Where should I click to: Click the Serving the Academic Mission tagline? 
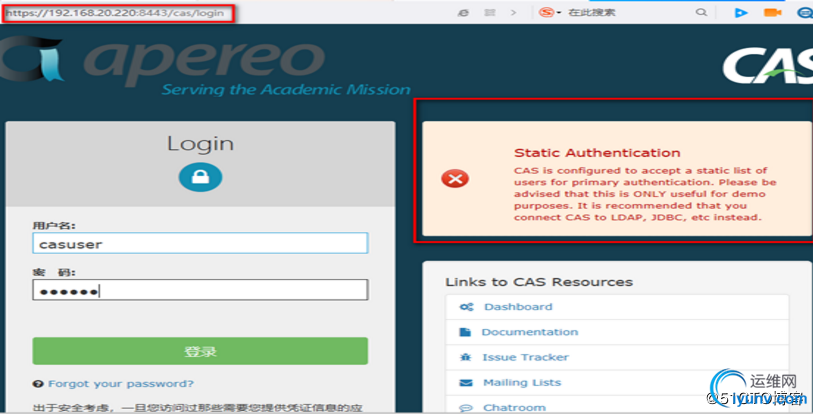point(286,90)
